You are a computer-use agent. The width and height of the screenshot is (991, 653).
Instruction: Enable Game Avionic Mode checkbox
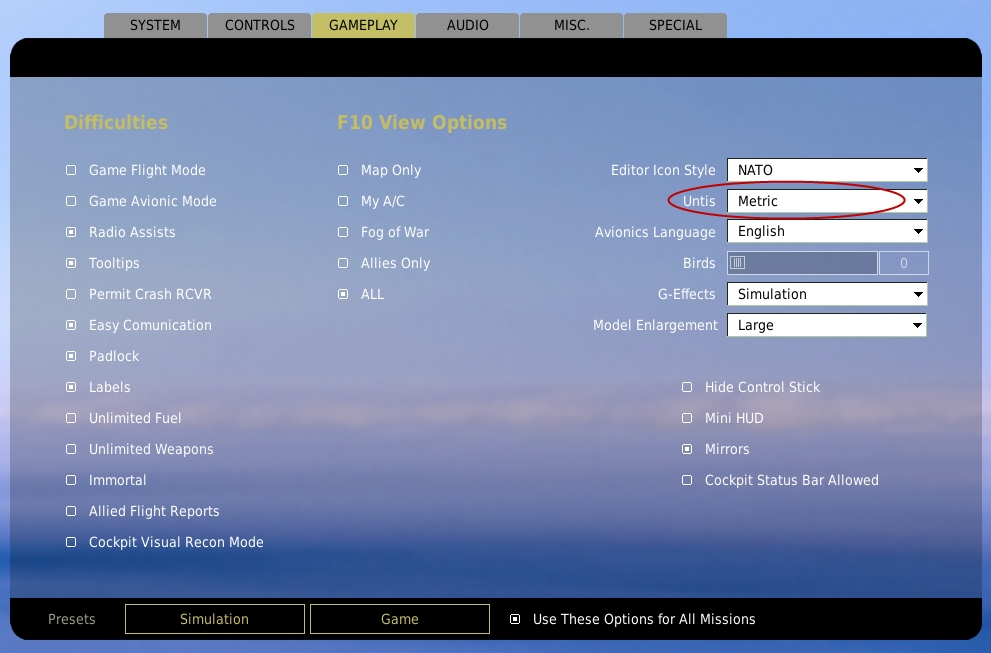[x=71, y=201]
